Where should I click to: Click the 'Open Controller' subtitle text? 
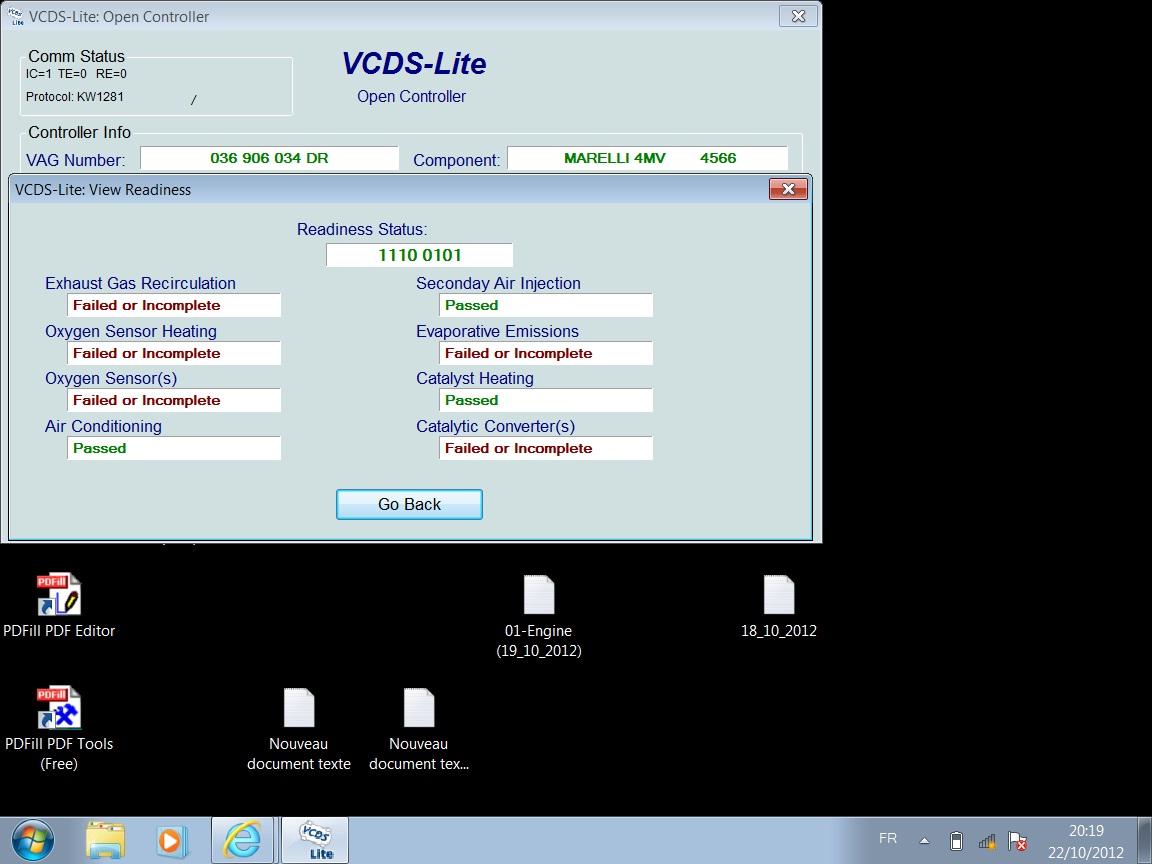[x=411, y=96]
